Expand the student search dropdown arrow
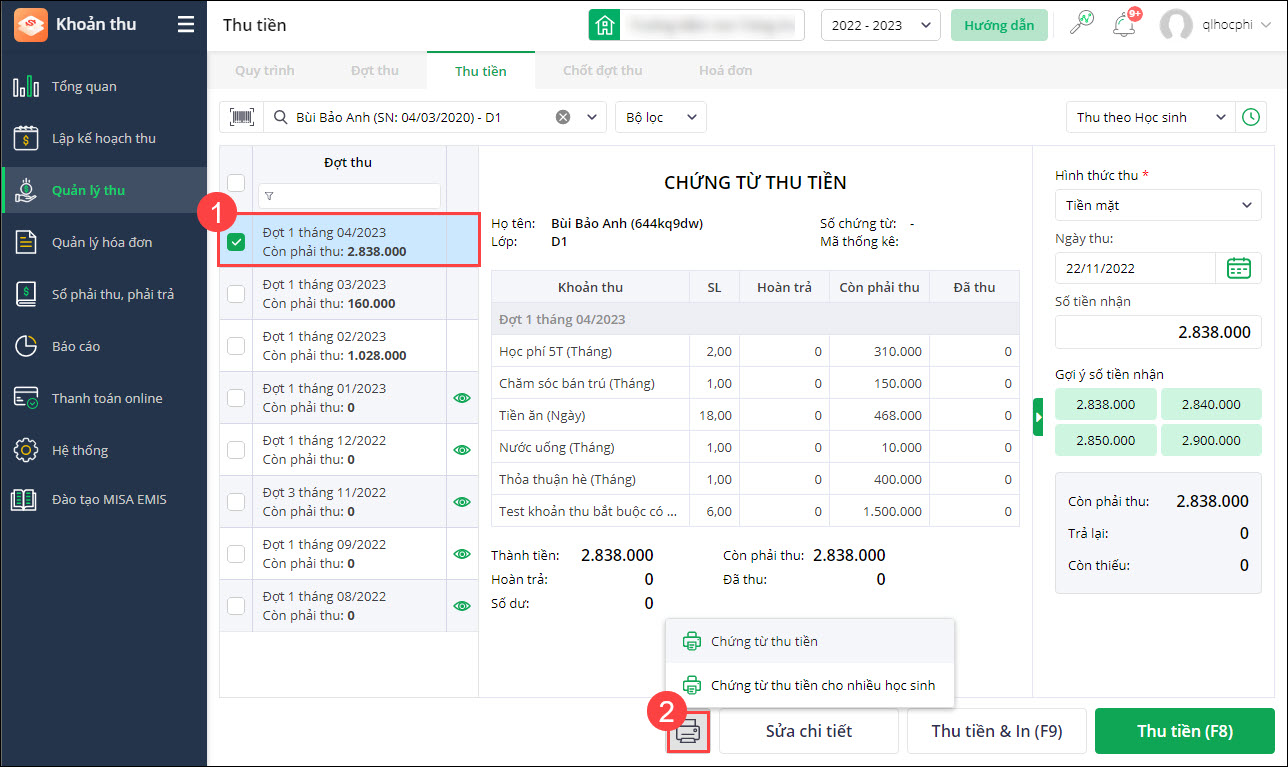The width and height of the screenshot is (1288, 767). 592,117
